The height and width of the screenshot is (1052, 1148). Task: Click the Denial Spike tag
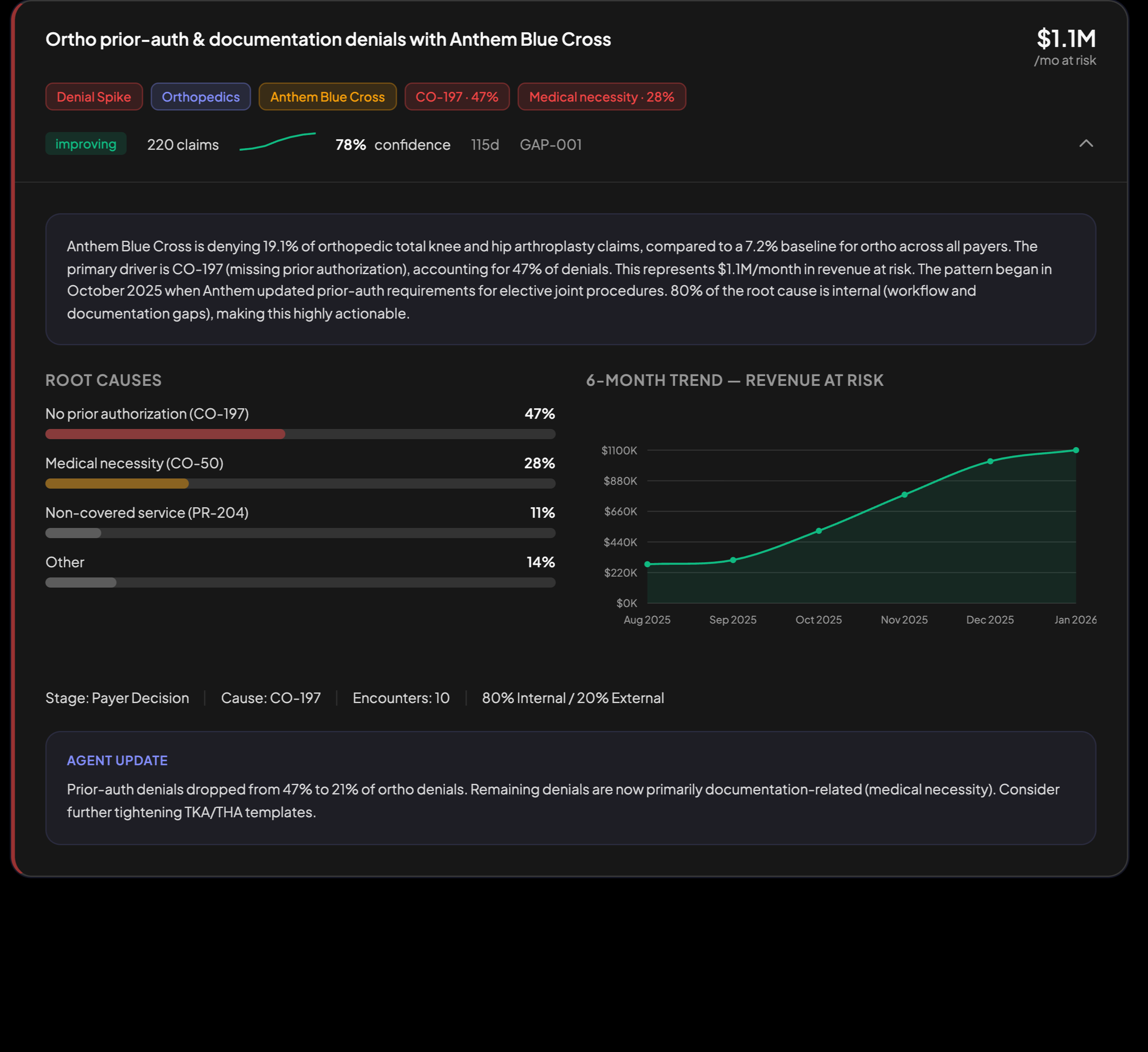point(94,97)
